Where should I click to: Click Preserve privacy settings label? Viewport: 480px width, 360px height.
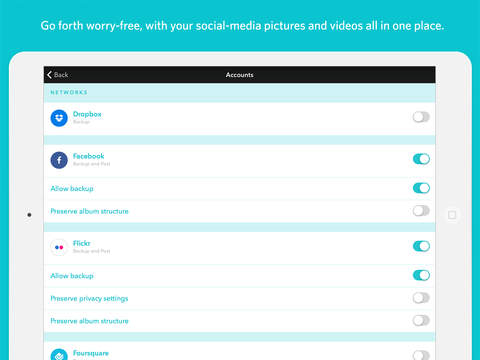89,299
